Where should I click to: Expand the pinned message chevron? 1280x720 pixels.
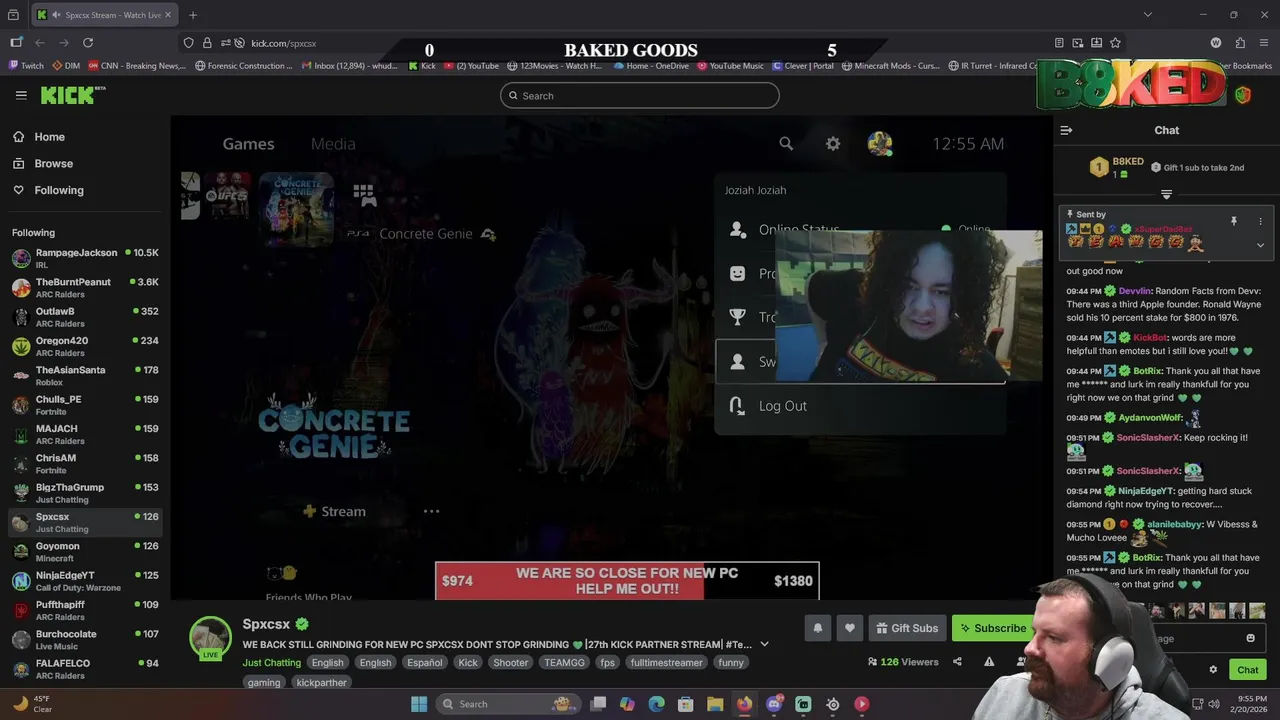pos(1260,245)
